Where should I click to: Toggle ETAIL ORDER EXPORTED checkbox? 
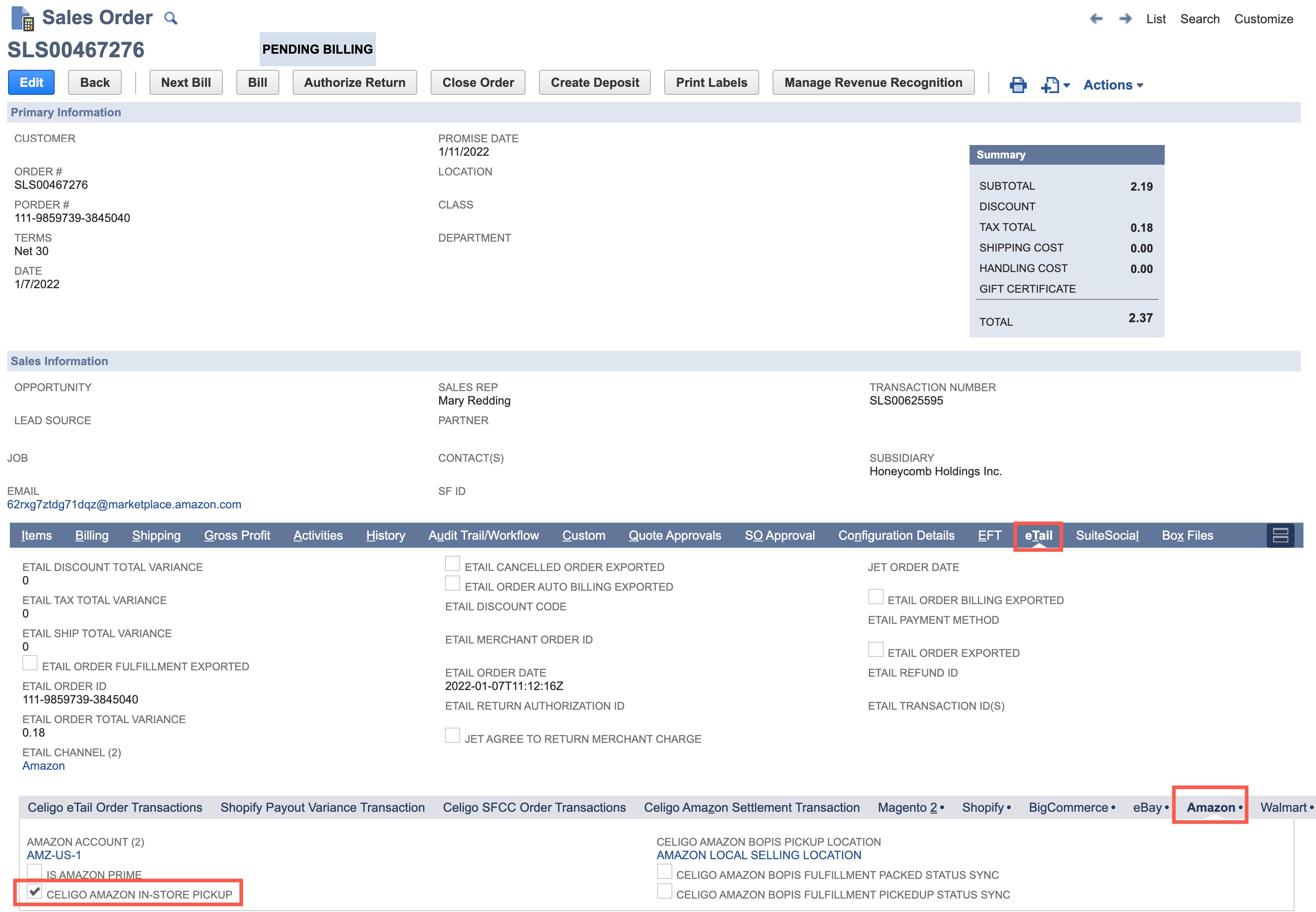[x=876, y=650]
